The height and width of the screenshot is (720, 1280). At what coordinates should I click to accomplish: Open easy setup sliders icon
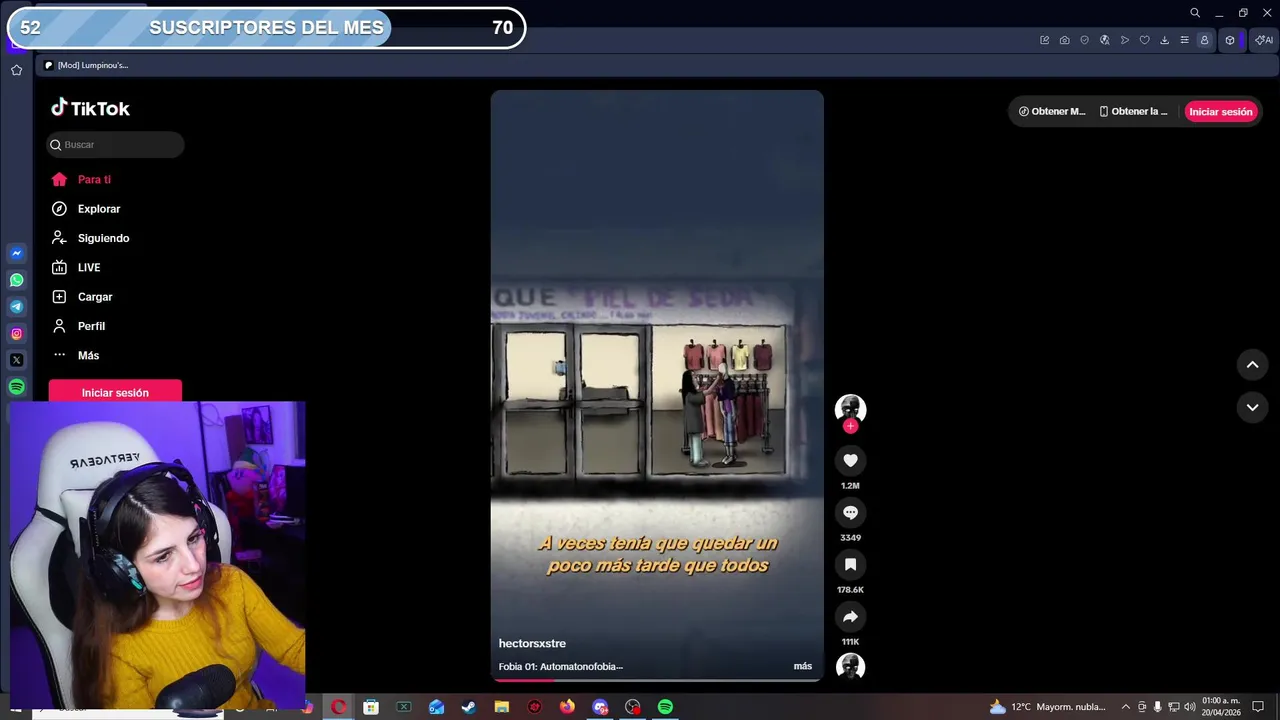(x=1184, y=40)
